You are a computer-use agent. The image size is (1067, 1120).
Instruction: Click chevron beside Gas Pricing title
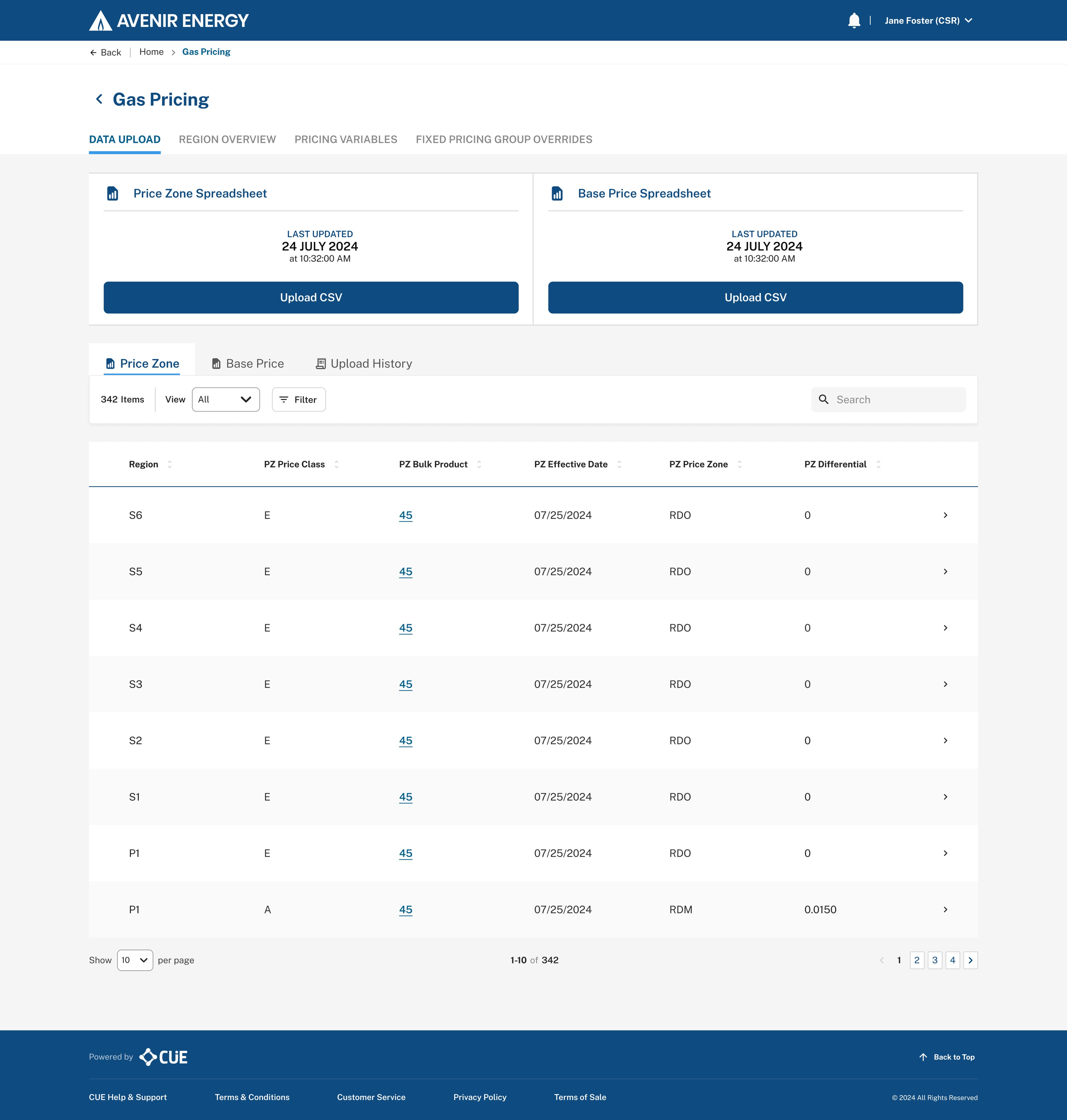pos(99,99)
